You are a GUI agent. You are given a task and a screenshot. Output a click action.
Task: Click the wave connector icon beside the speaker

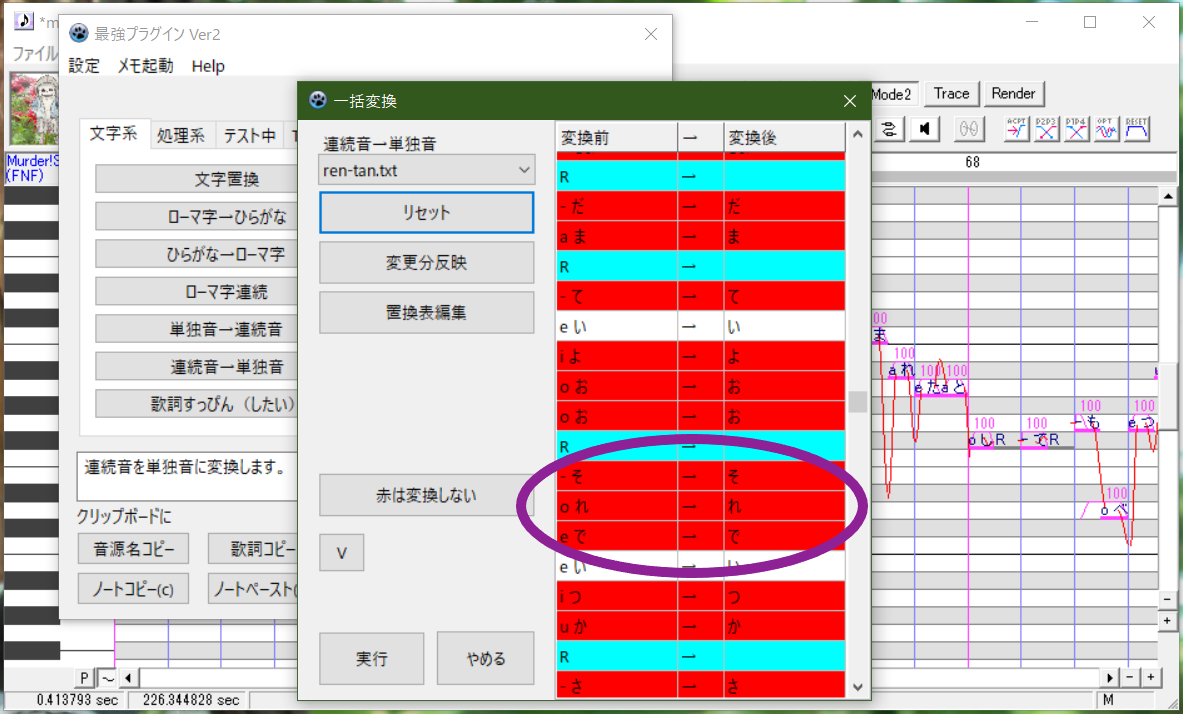[x=890, y=128]
